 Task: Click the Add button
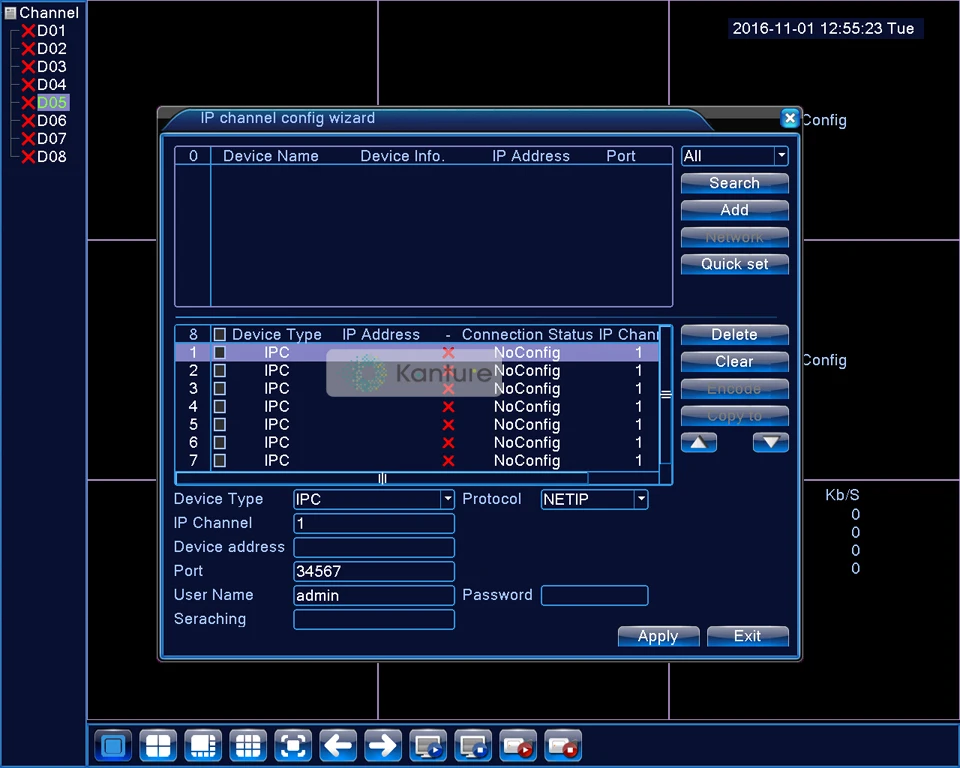tap(734, 210)
